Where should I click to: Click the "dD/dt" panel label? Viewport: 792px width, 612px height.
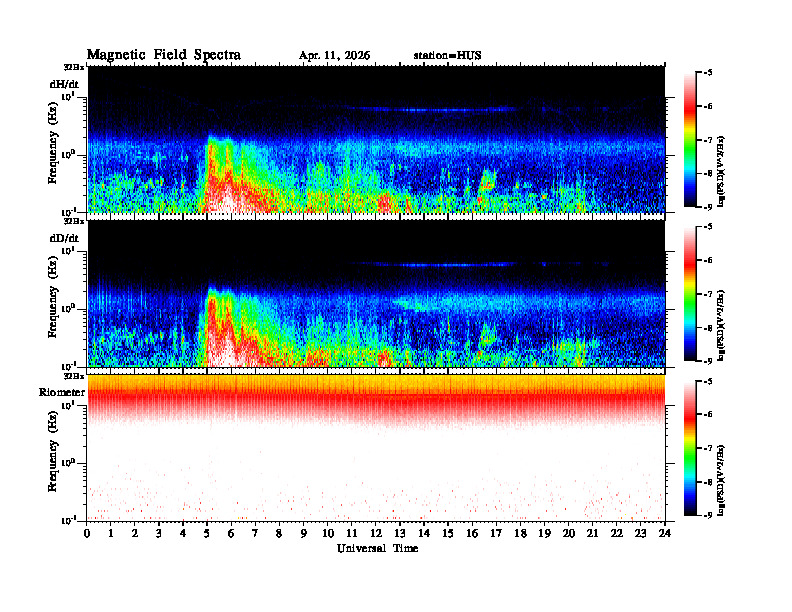tap(64, 238)
